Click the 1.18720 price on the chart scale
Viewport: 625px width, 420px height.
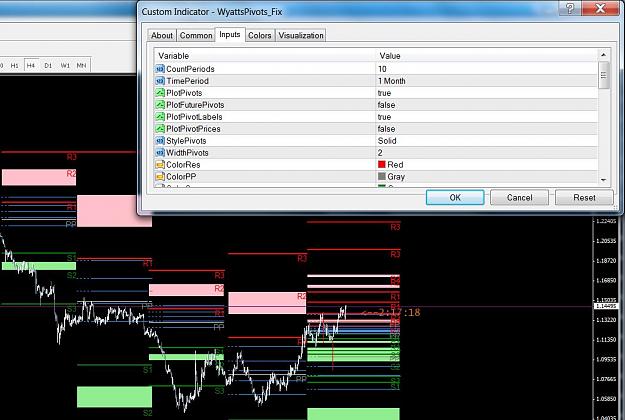[x=606, y=261]
